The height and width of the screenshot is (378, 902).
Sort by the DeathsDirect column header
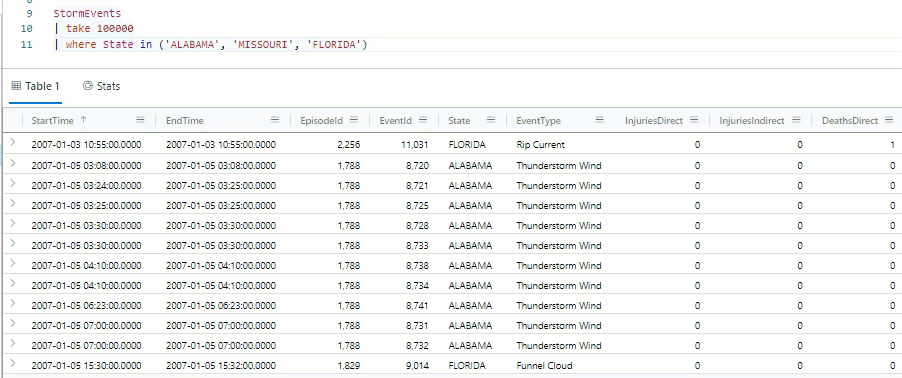tap(850, 121)
